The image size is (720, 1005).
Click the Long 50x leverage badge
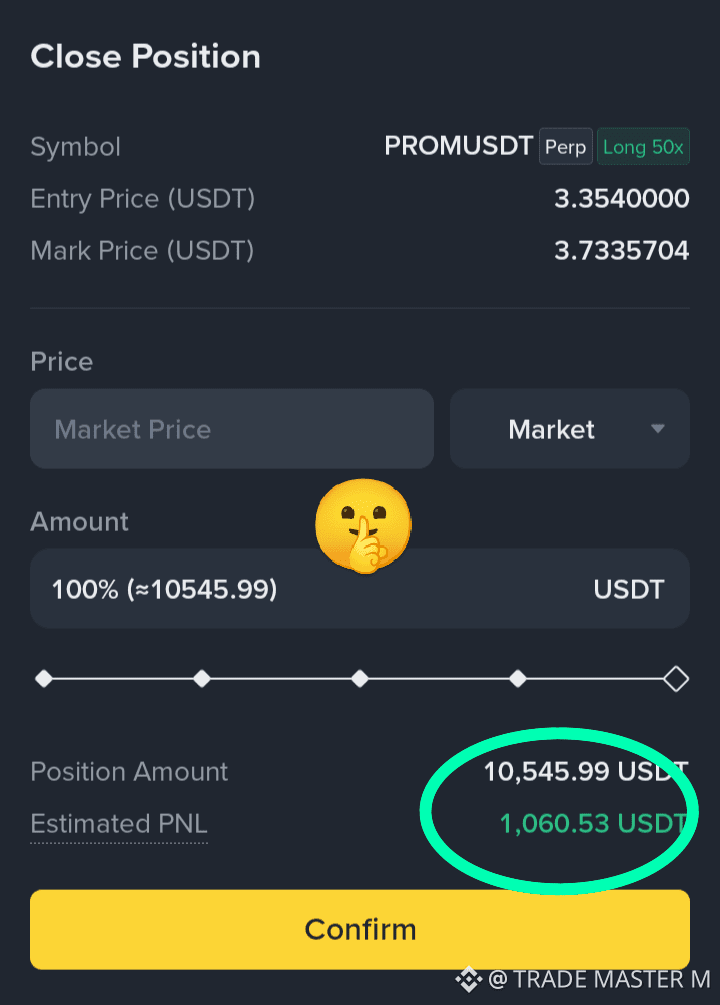(643, 147)
